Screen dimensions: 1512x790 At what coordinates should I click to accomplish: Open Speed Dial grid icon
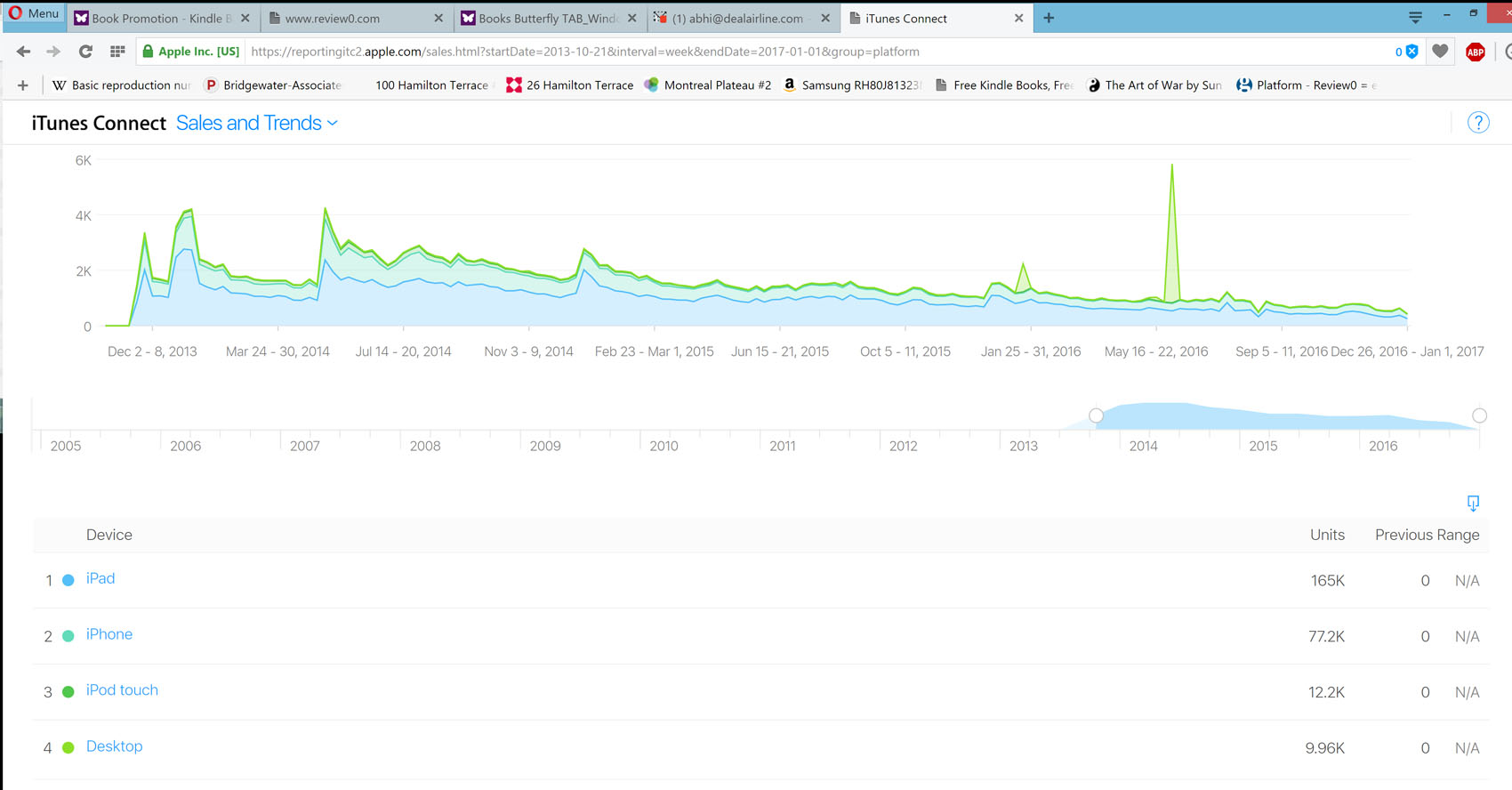117,52
